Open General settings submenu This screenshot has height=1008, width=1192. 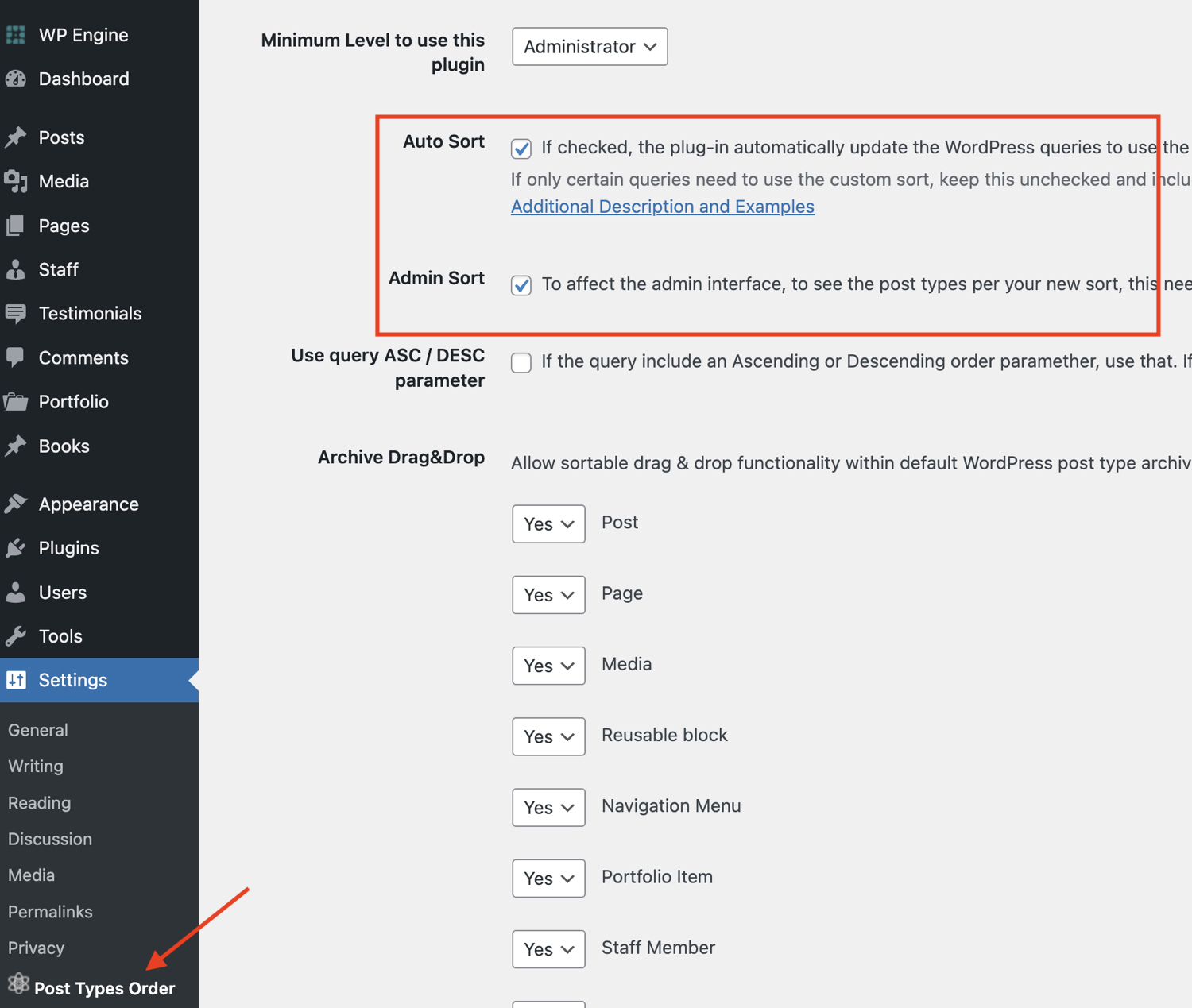[x=38, y=730]
